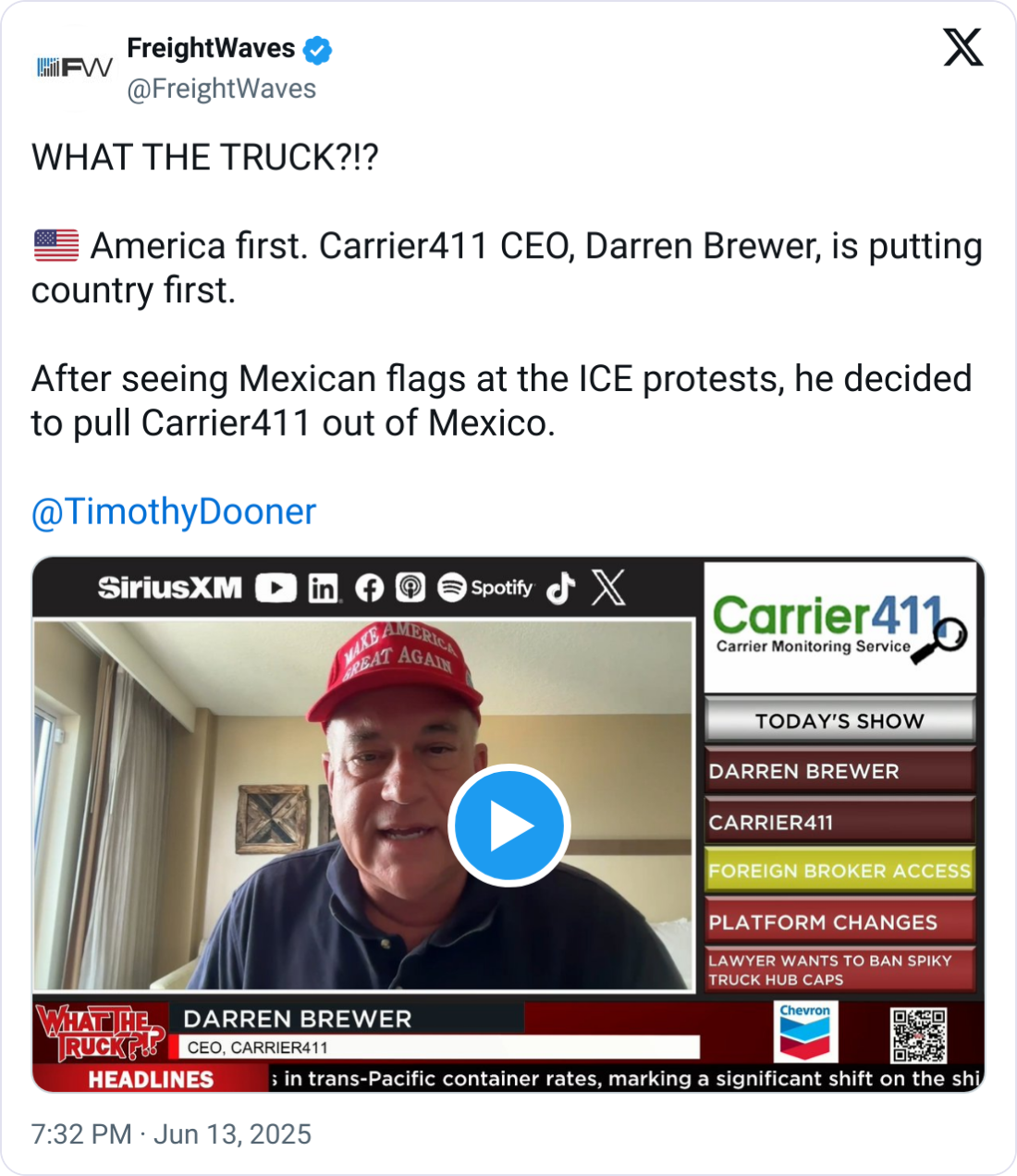
Task: Play the embedded video
Action: tap(508, 825)
